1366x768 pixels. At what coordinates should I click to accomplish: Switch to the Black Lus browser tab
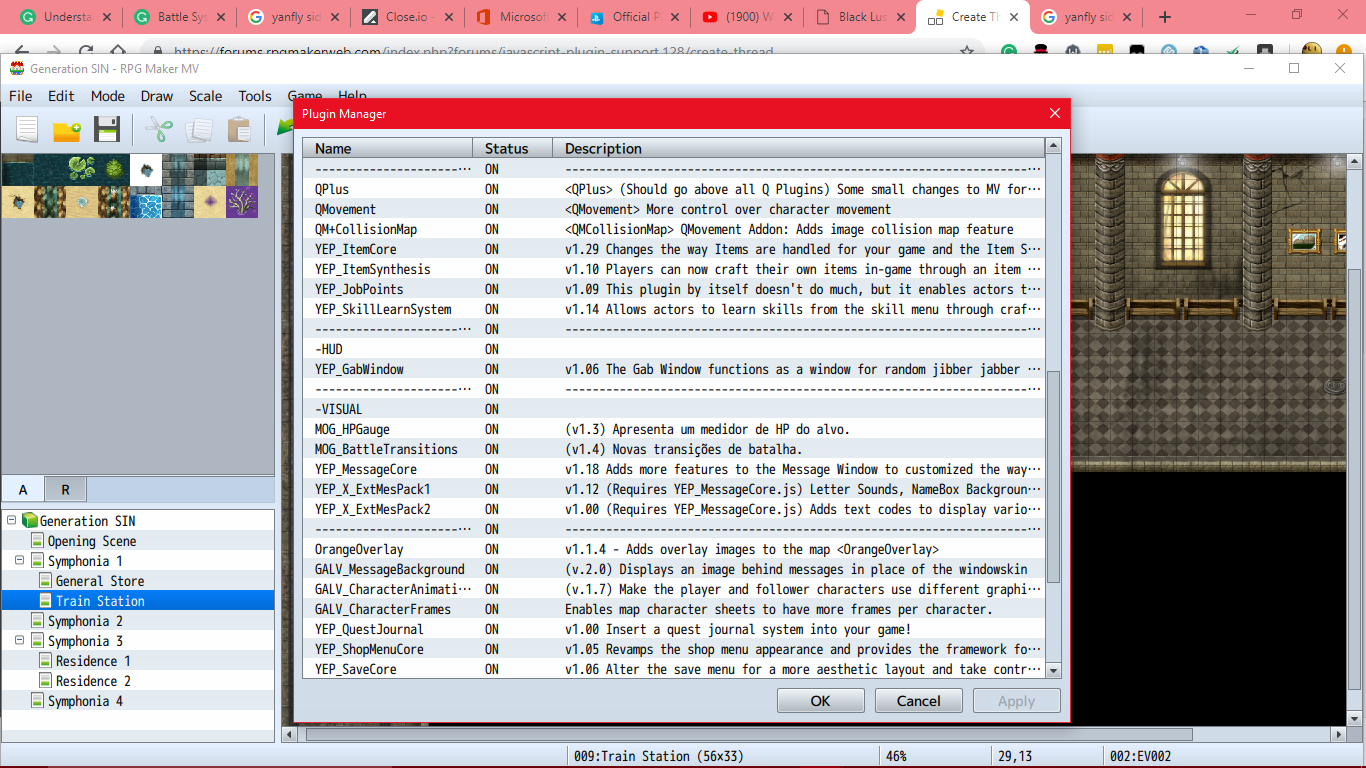coord(862,17)
